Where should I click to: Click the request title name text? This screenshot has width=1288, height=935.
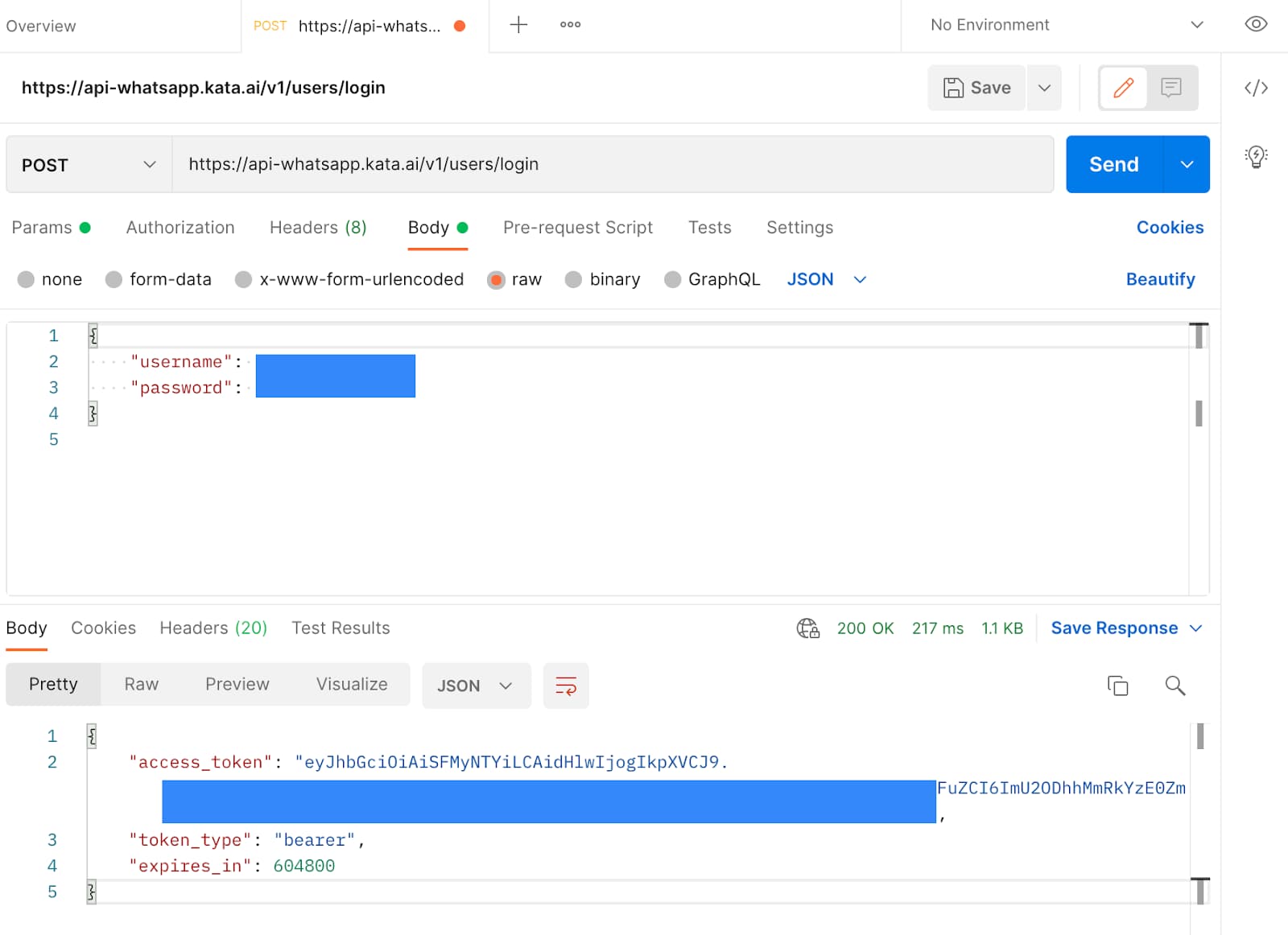click(204, 88)
